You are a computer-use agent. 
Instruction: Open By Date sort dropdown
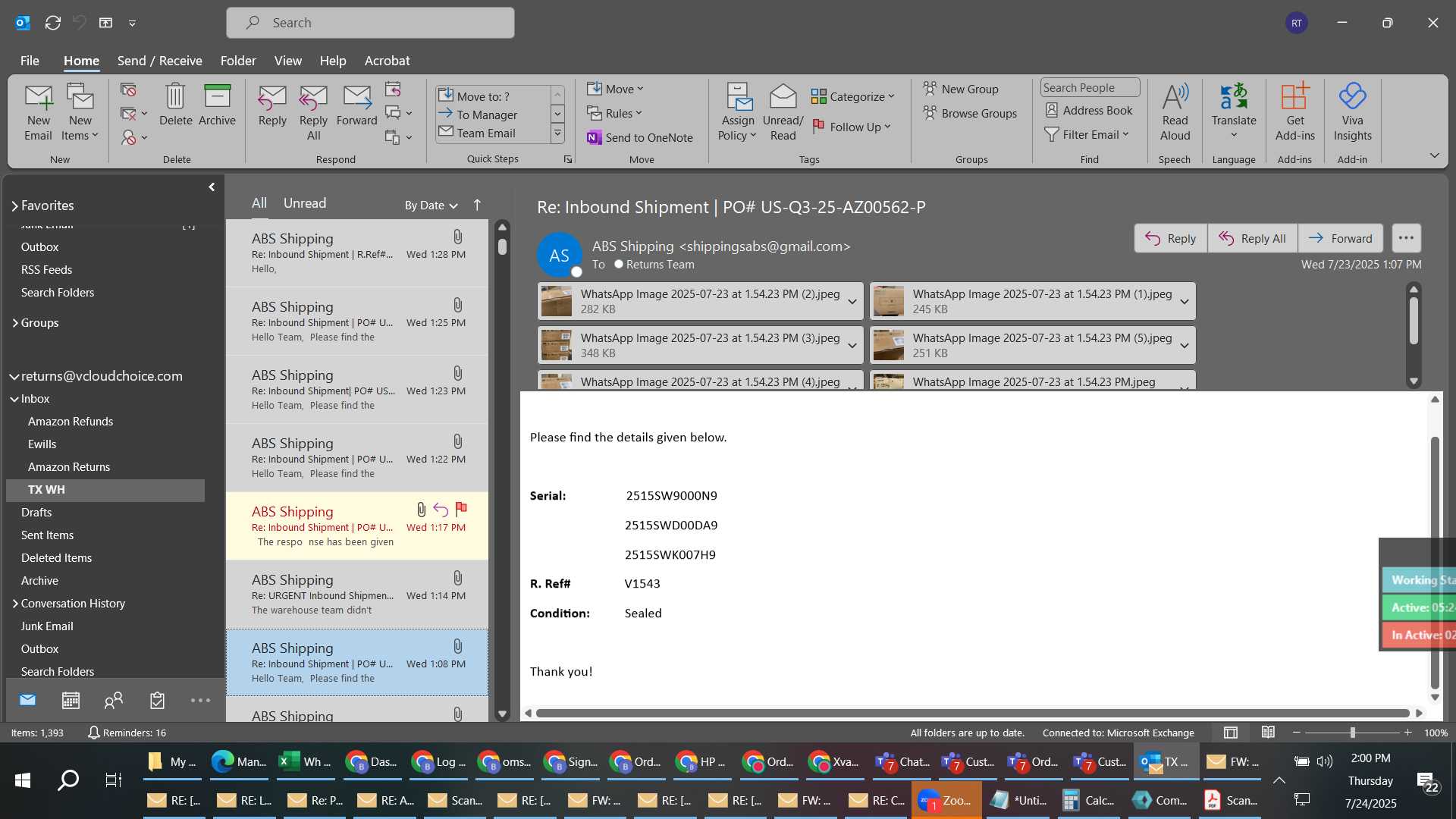click(431, 205)
